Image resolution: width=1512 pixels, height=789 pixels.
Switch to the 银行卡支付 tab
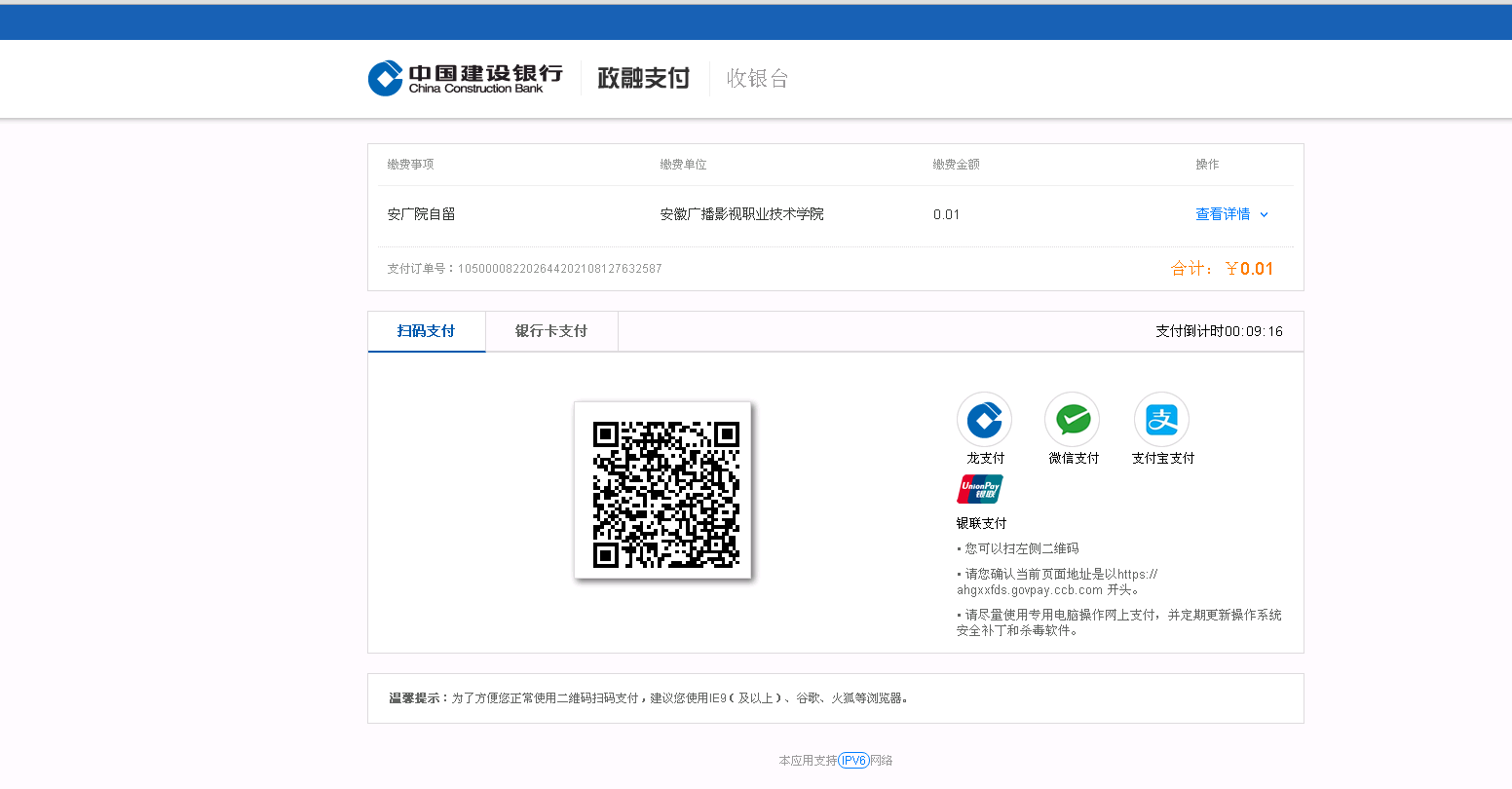coord(551,331)
